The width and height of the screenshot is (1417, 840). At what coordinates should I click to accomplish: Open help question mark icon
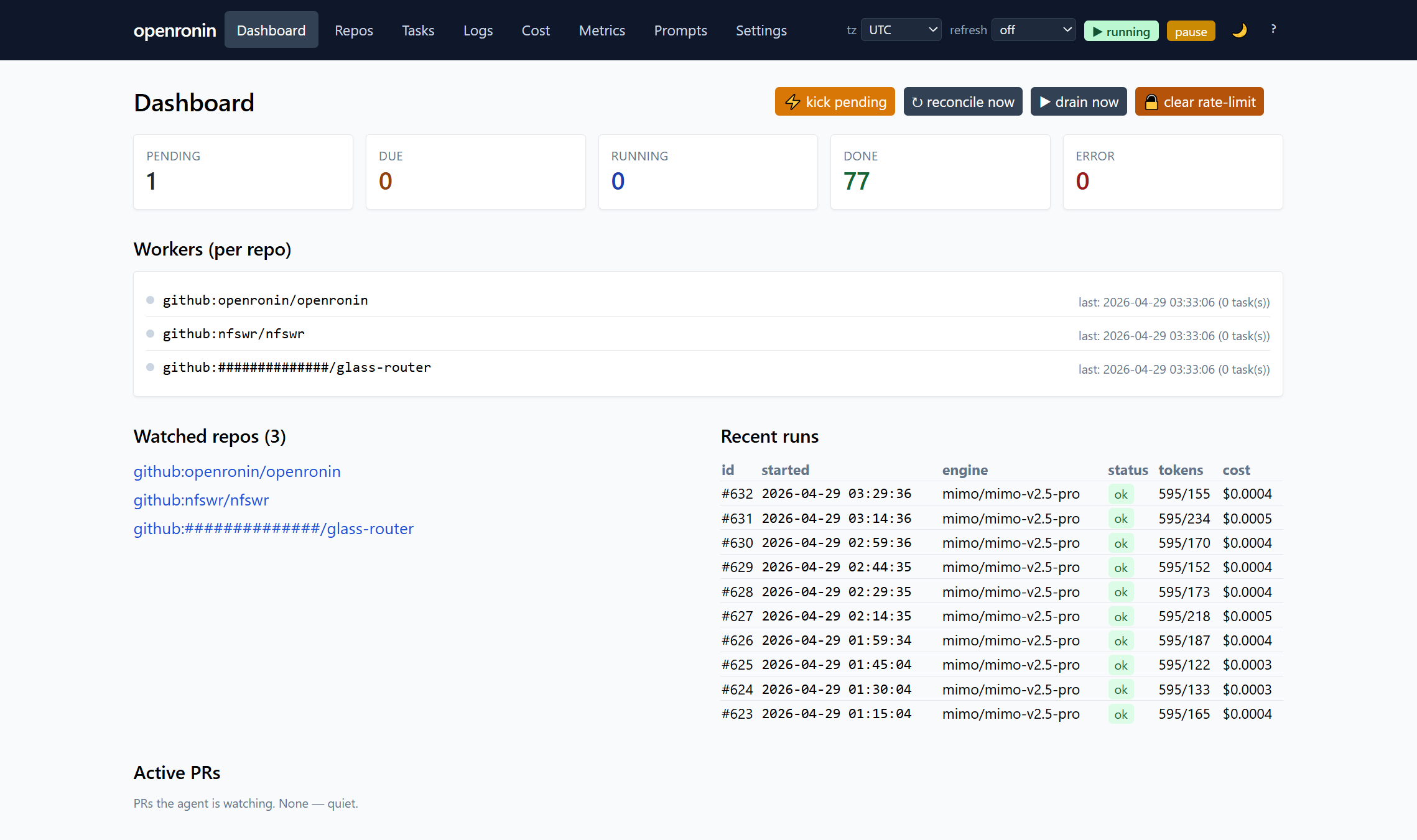coord(1273,29)
